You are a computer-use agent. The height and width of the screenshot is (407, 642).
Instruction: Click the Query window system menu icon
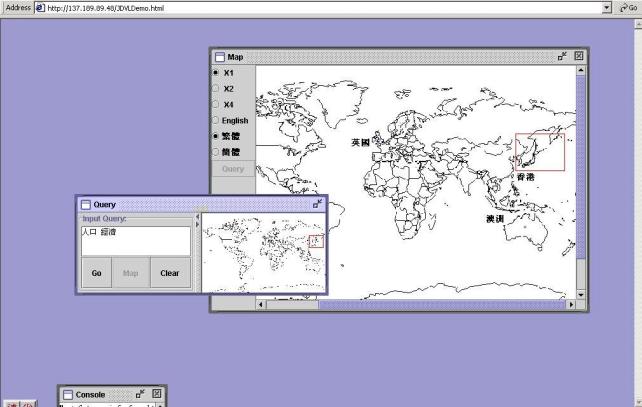pyautogui.click(x=85, y=204)
